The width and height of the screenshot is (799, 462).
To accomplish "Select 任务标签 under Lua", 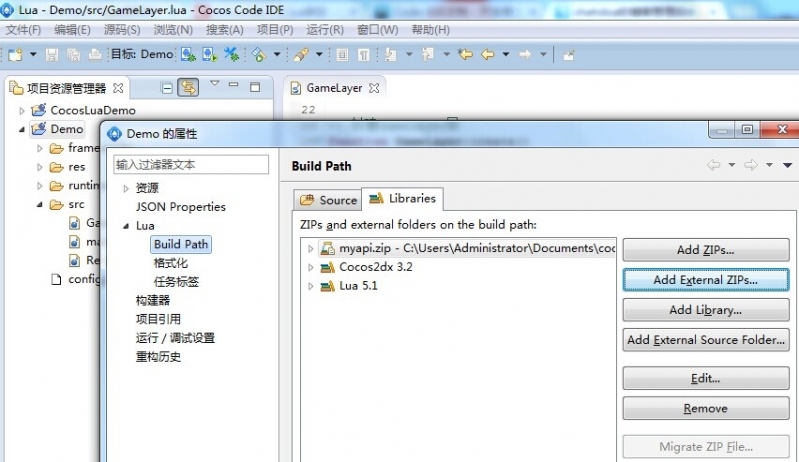I will click(x=176, y=282).
